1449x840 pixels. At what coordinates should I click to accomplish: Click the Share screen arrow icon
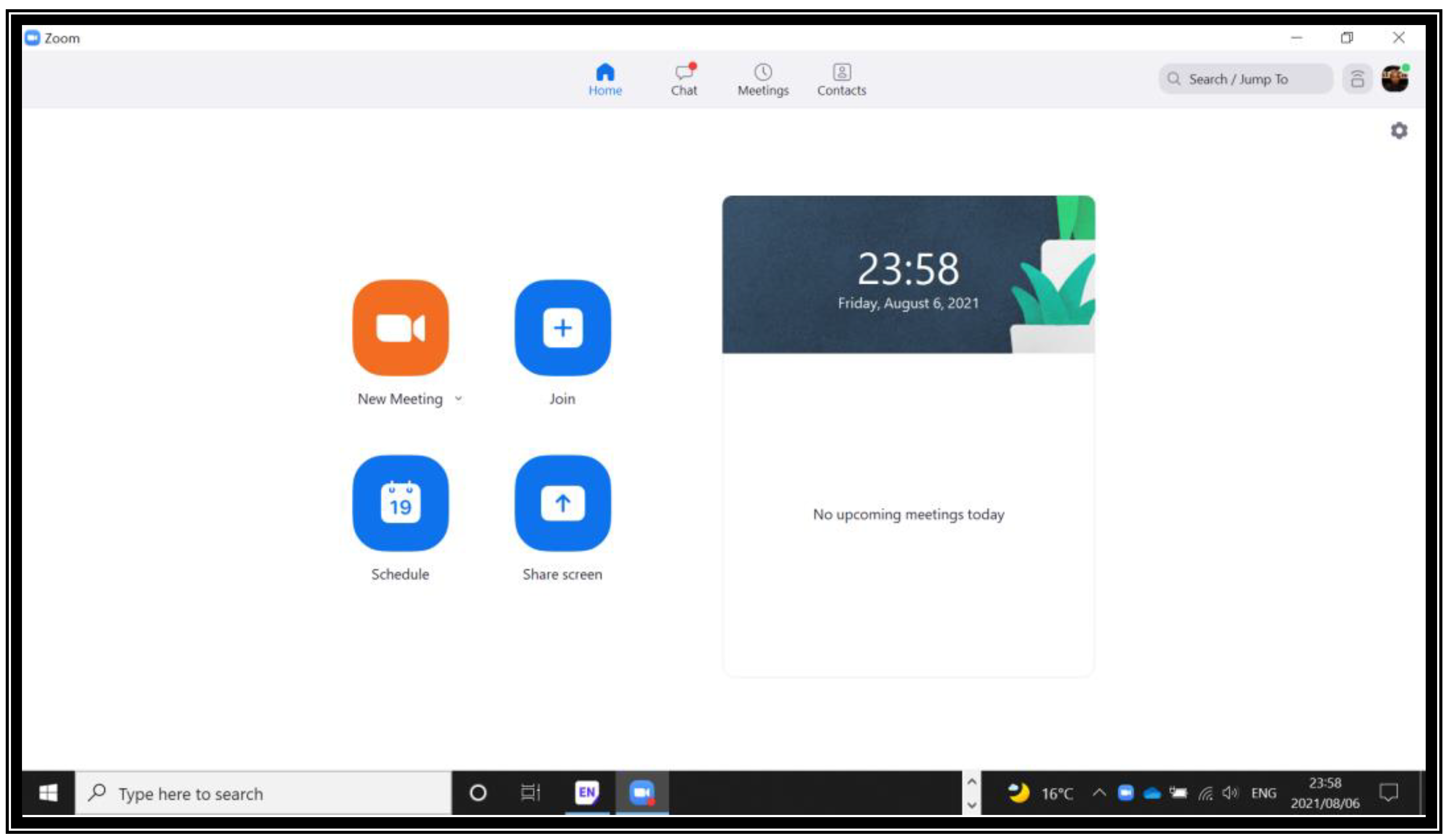tap(562, 503)
